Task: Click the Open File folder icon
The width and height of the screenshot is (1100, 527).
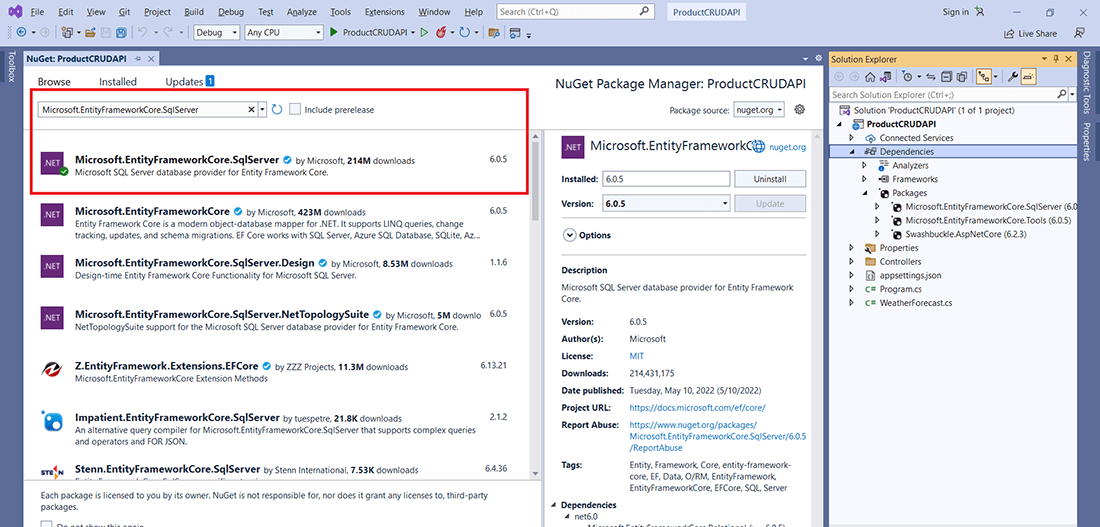Action: (90, 32)
